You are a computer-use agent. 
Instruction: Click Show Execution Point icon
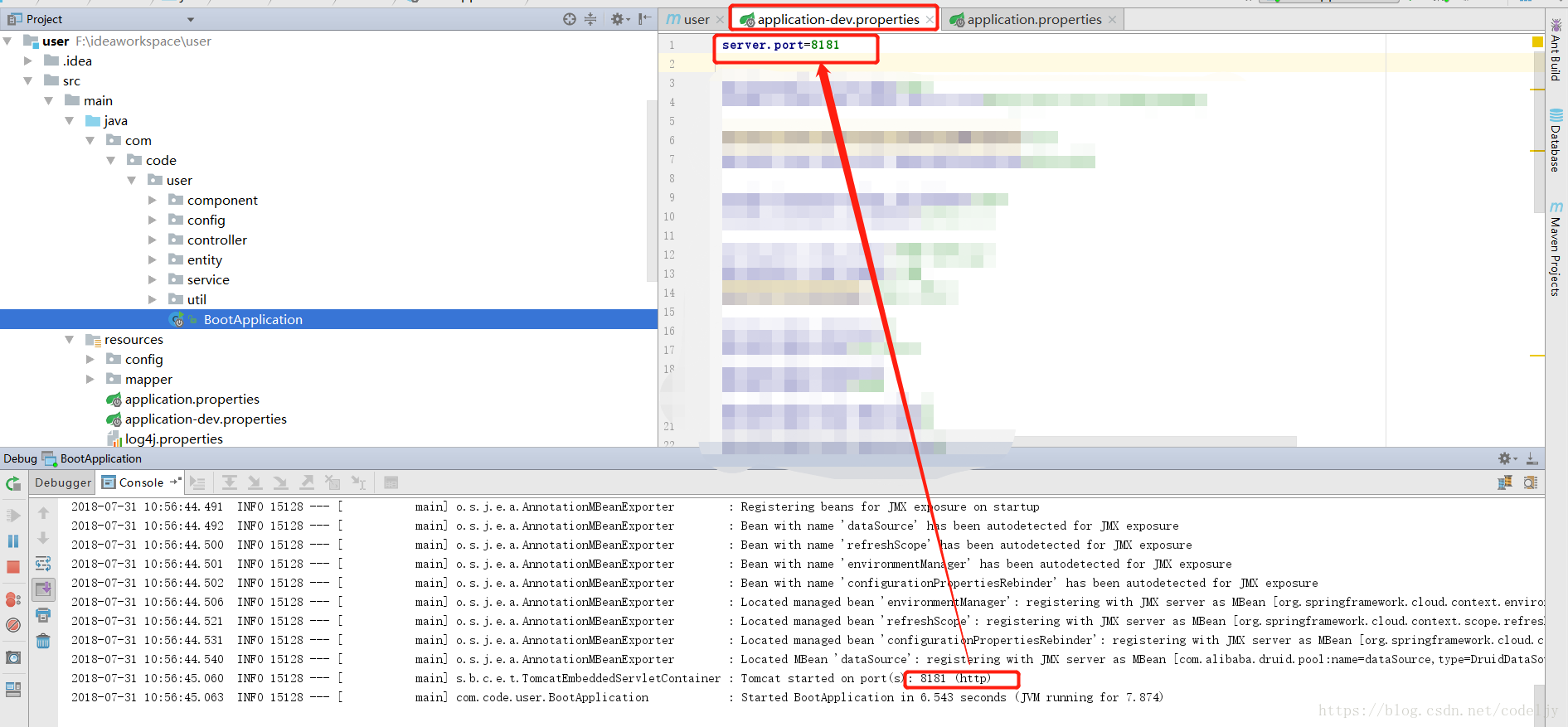[197, 482]
